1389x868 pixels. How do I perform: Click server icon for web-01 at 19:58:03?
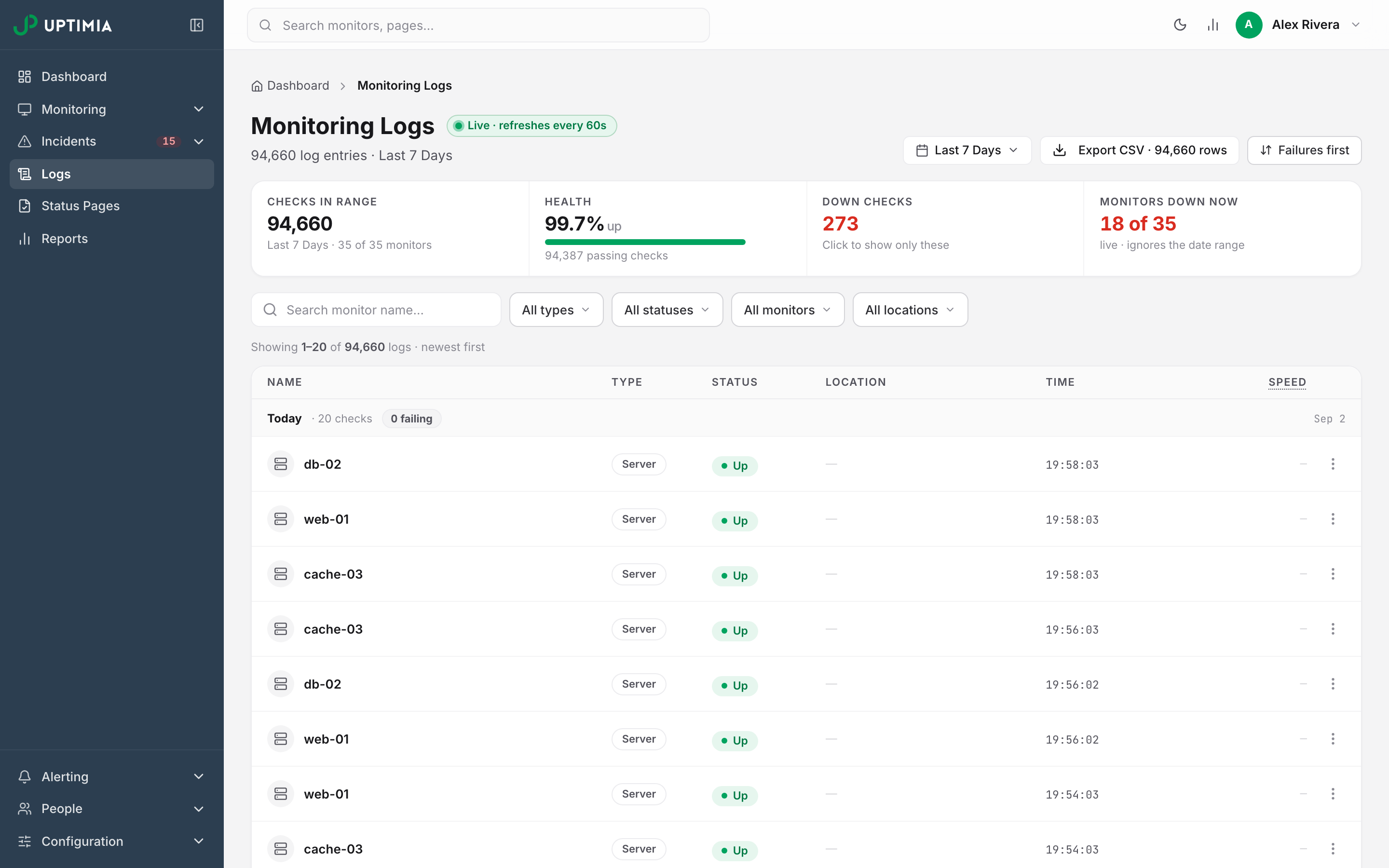(281, 519)
